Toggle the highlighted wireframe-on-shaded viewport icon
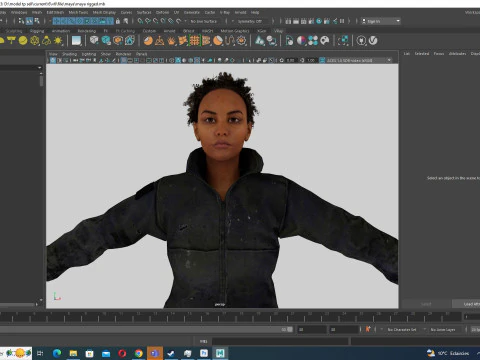The height and width of the screenshot is (360, 480). (x=178, y=60)
